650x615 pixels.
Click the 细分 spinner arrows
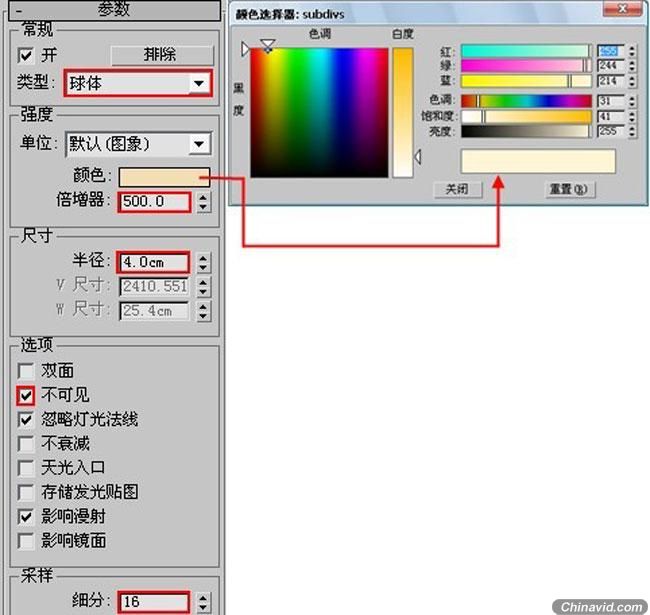pos(203,602)
